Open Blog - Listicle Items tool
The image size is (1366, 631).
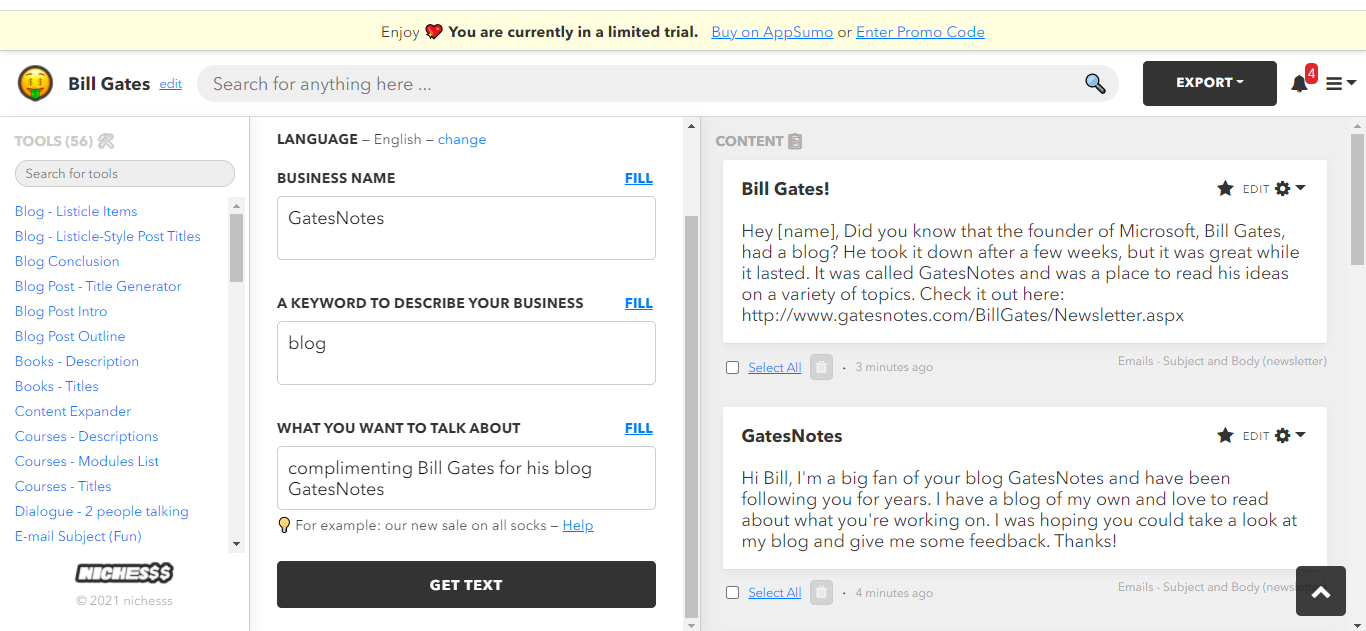(76, 211)
